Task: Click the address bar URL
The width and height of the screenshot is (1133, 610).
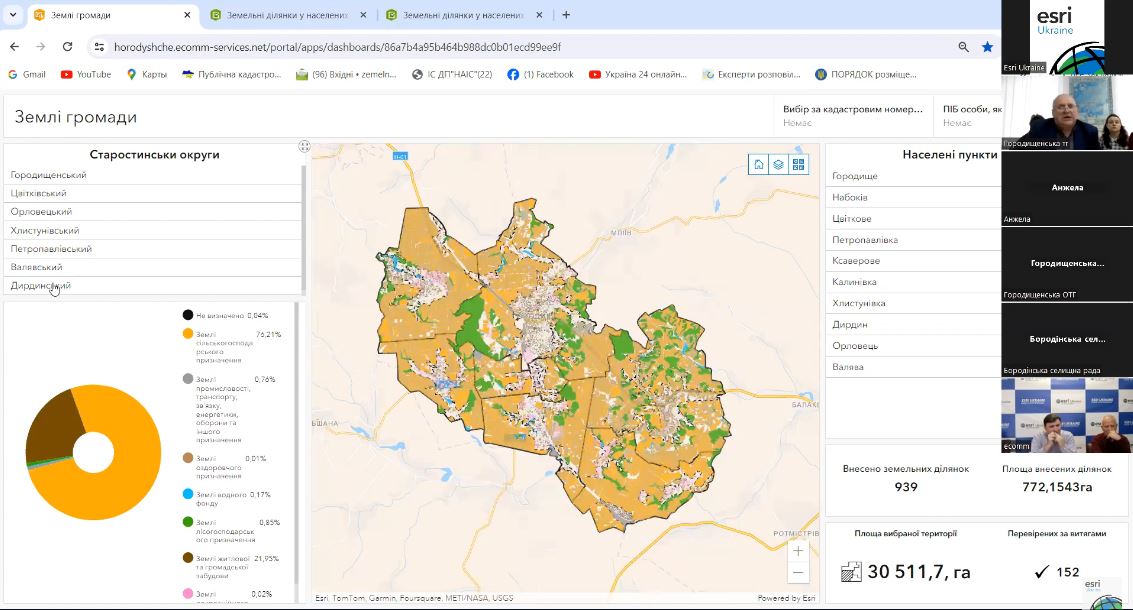Action: (x=337, y=47)
